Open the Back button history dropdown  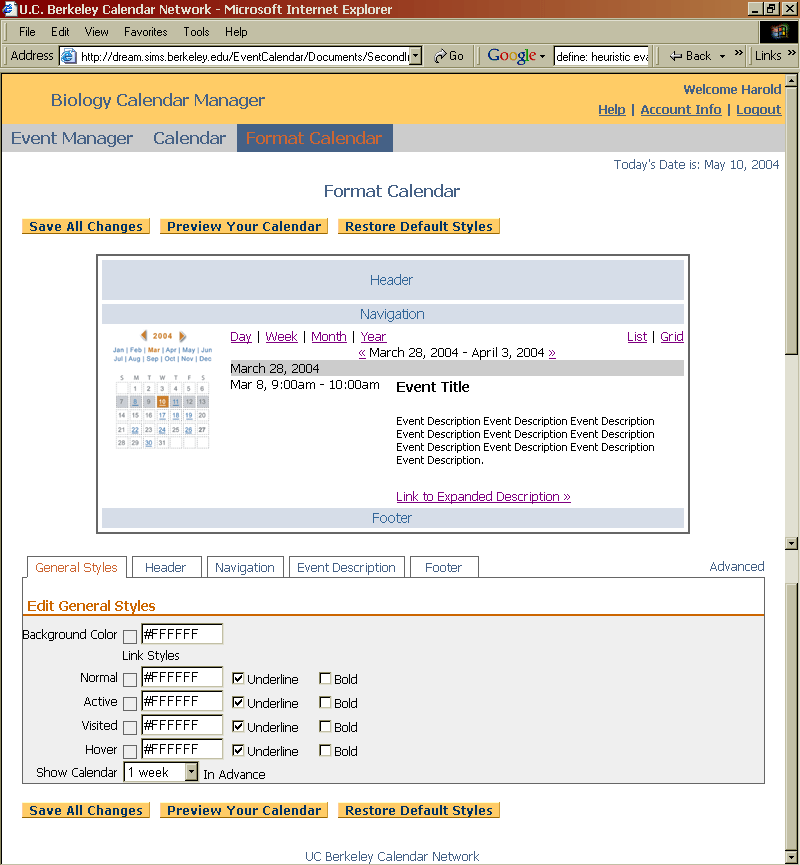click(722, 56)
